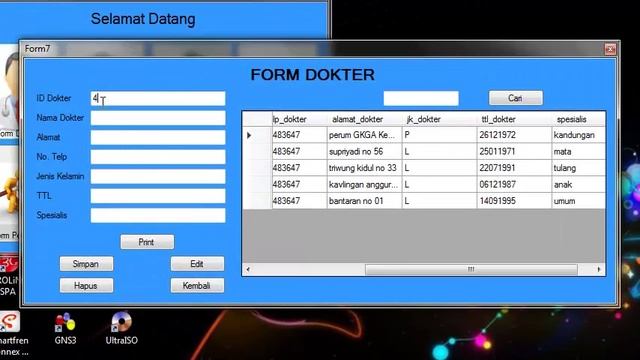Focus the search box beside Cari
640x360 pixels.
pos(421,98)
